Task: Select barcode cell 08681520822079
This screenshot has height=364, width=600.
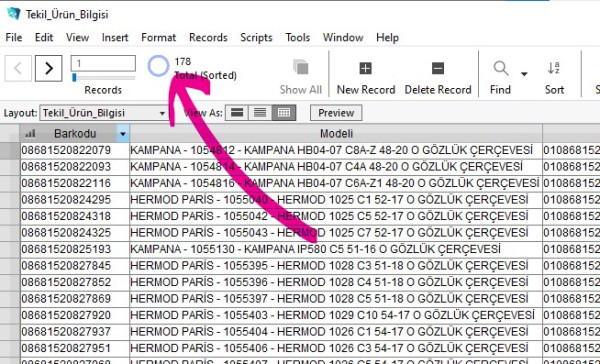Action: coord(75,150)
